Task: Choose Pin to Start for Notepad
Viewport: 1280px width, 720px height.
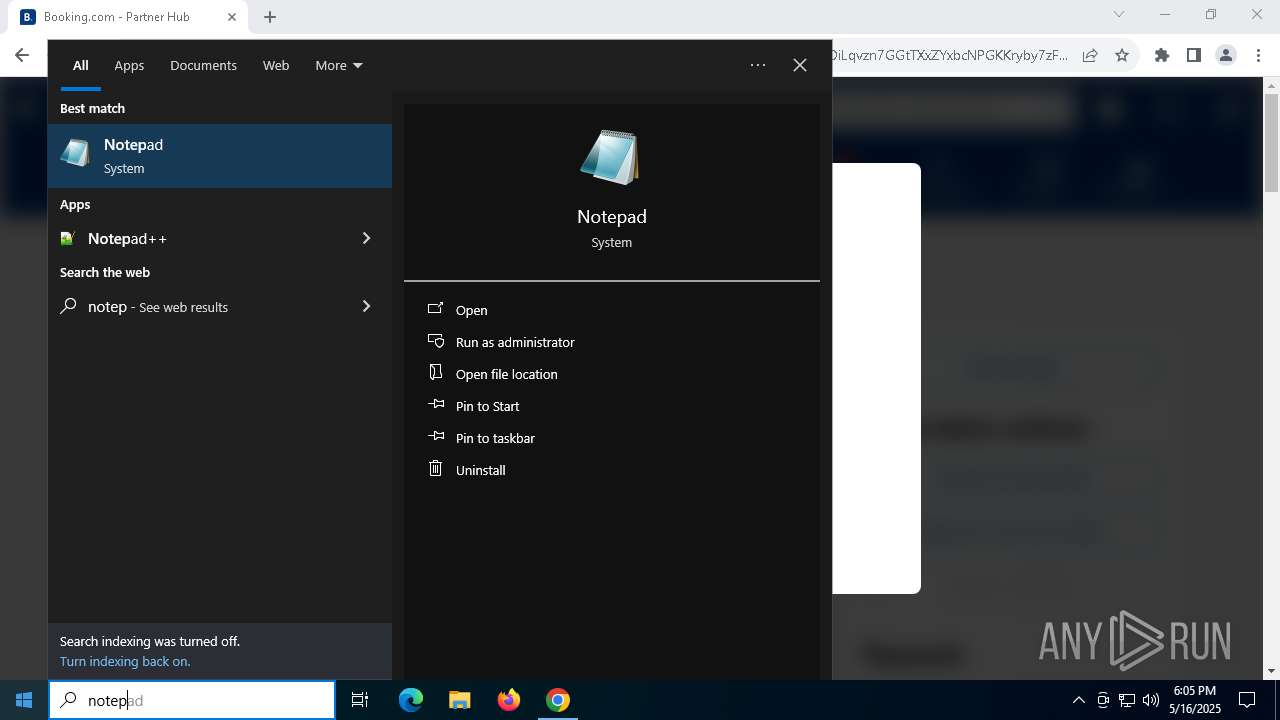Action: coord(488,406)
